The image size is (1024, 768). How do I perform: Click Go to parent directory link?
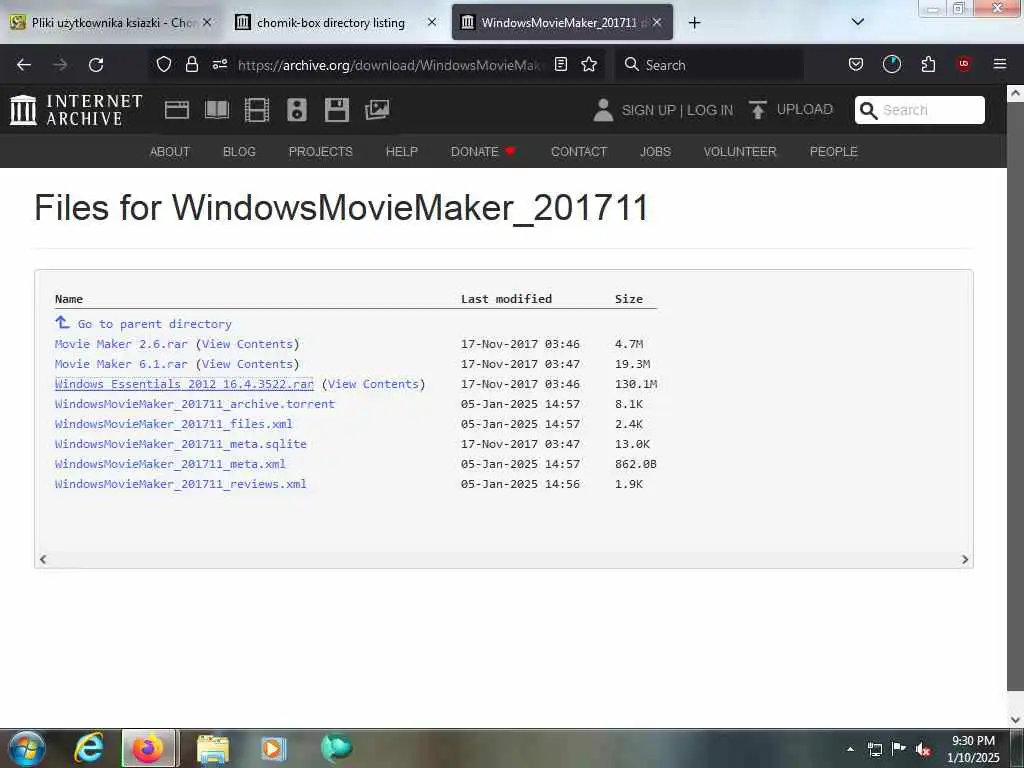(154, 324)
